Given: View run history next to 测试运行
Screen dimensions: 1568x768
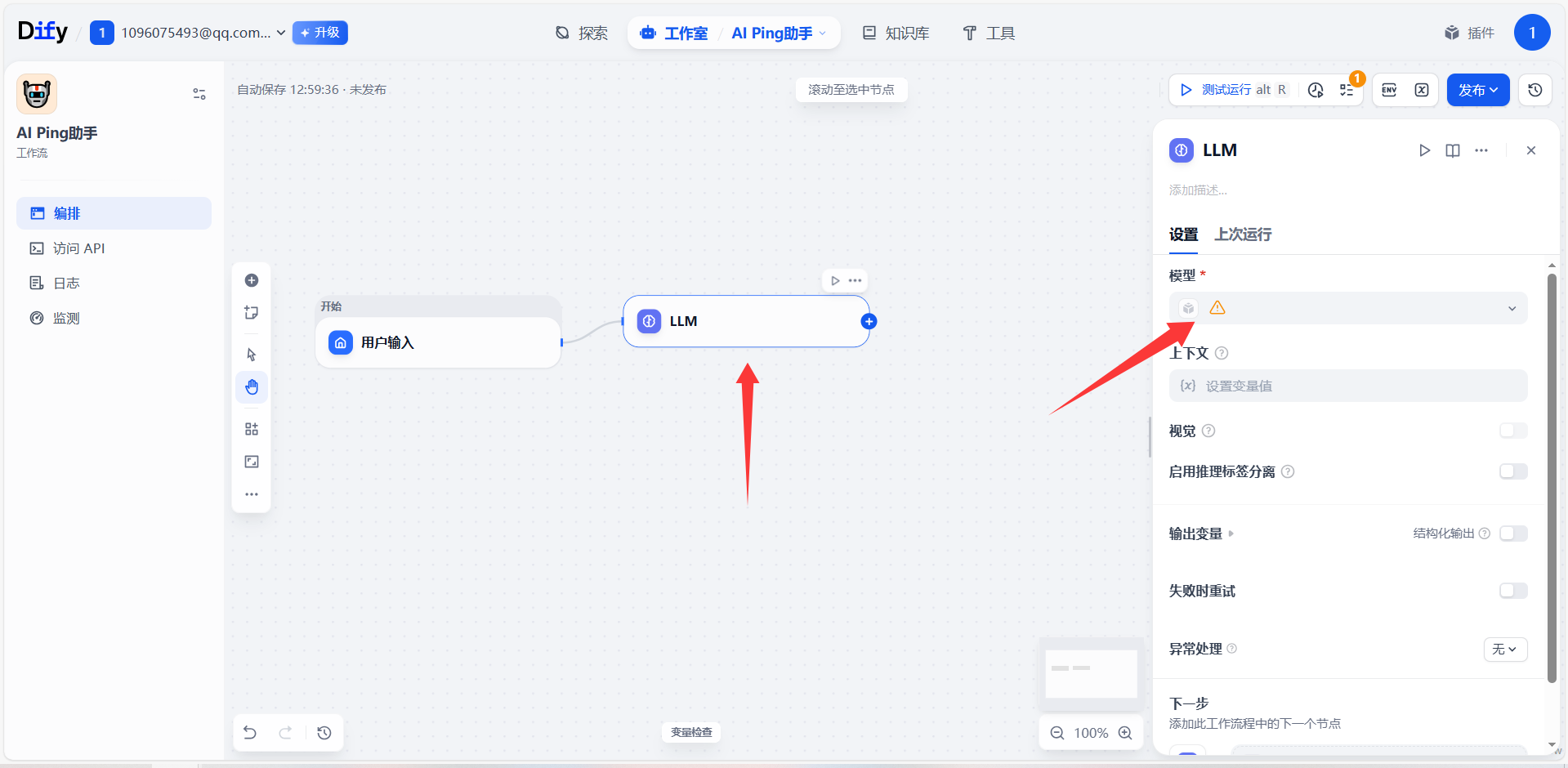Looking at the screenshot, I should pyautogui.click(x=1316, y=90).
